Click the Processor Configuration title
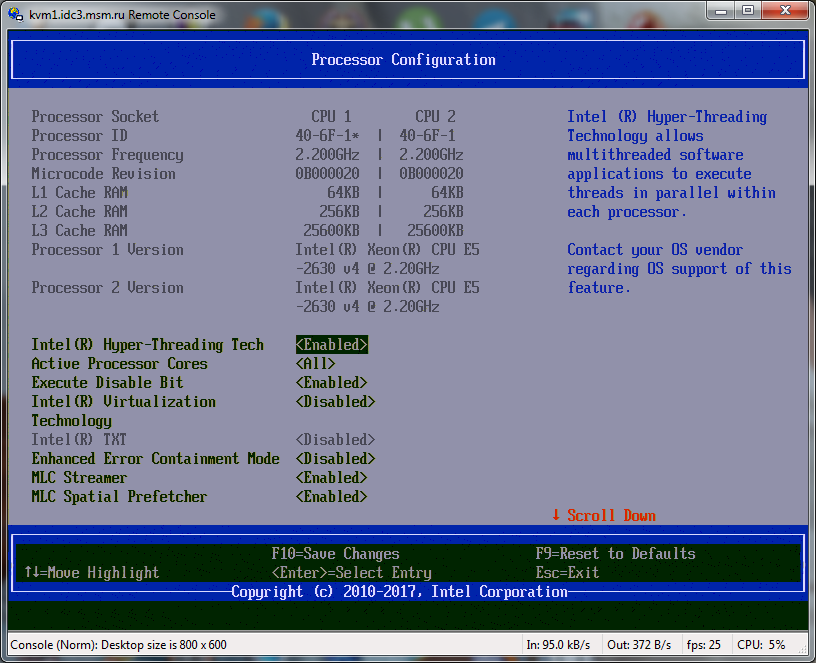The width and height of the screenshot is (816, 663). pos(403,59)
